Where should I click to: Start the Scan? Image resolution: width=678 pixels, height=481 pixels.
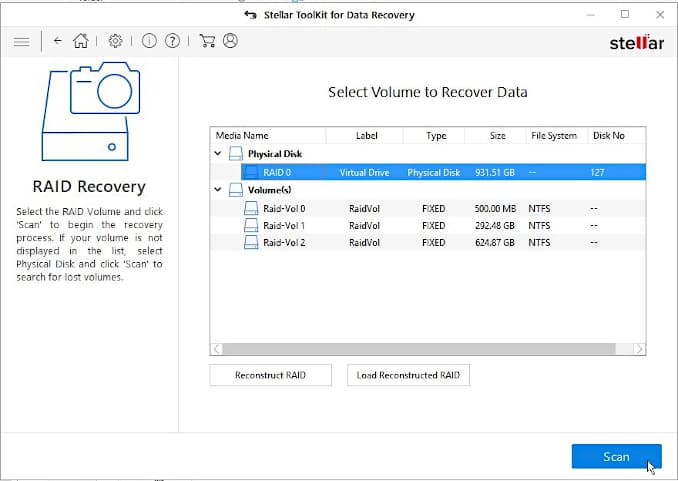617,456
